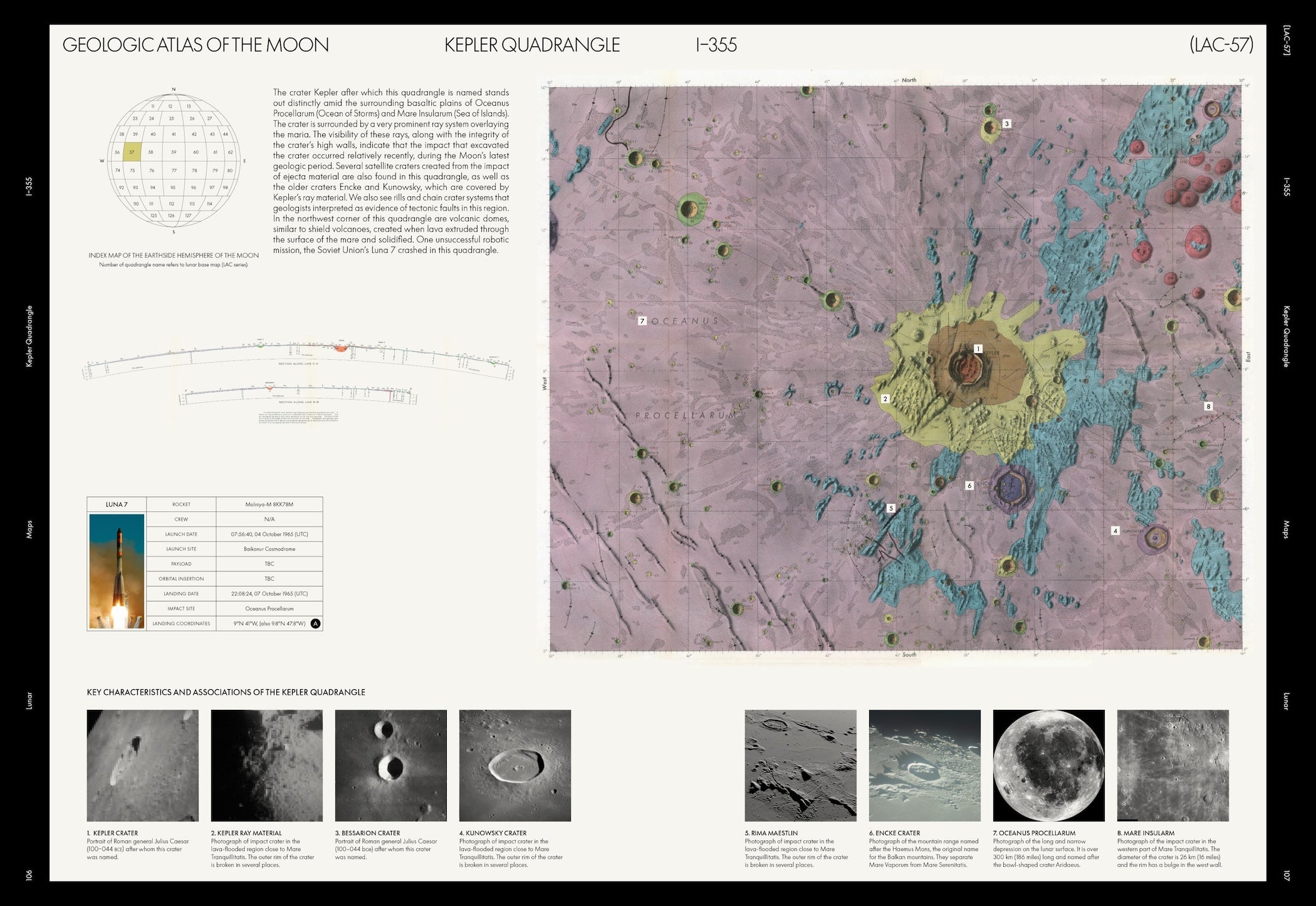Click page number 107 in the margin

pyautogui.click(x=1287, y=875)
